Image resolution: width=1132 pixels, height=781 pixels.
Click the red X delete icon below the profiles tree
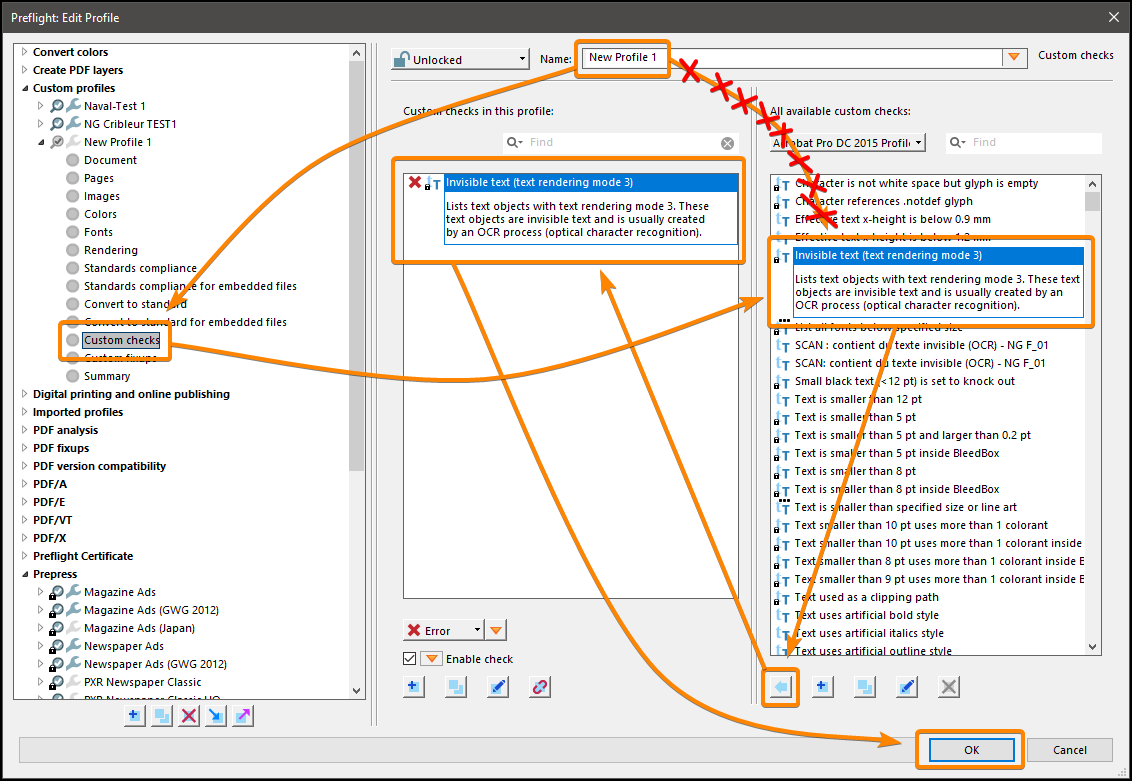(x=188, y=715)
